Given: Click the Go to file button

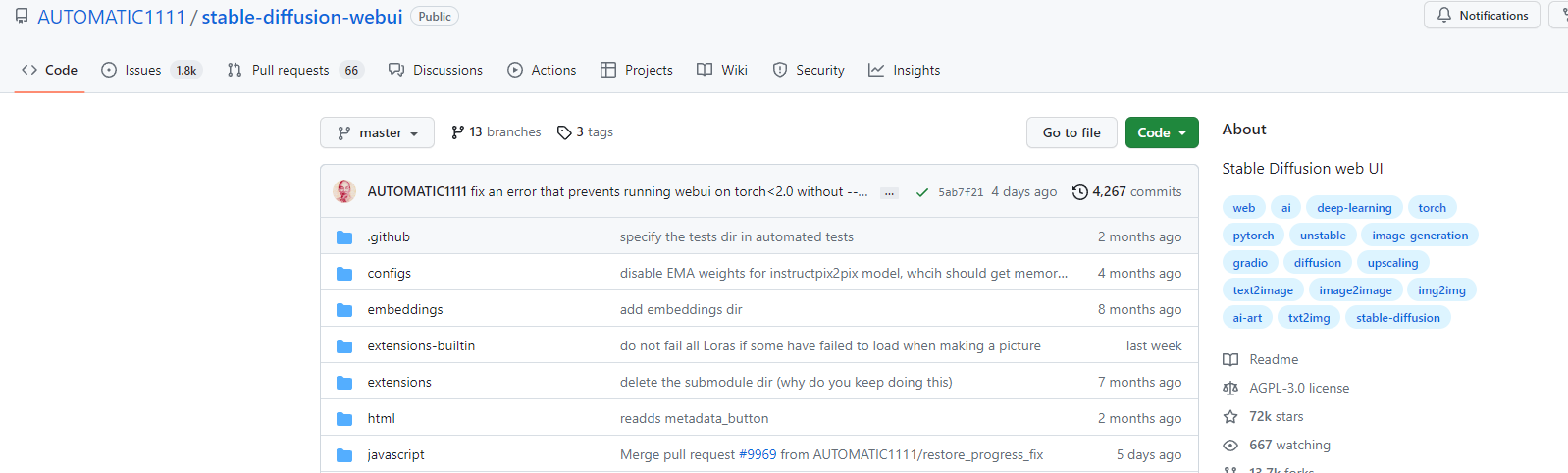Looking at the screenshot, I should click(1071, 132).
